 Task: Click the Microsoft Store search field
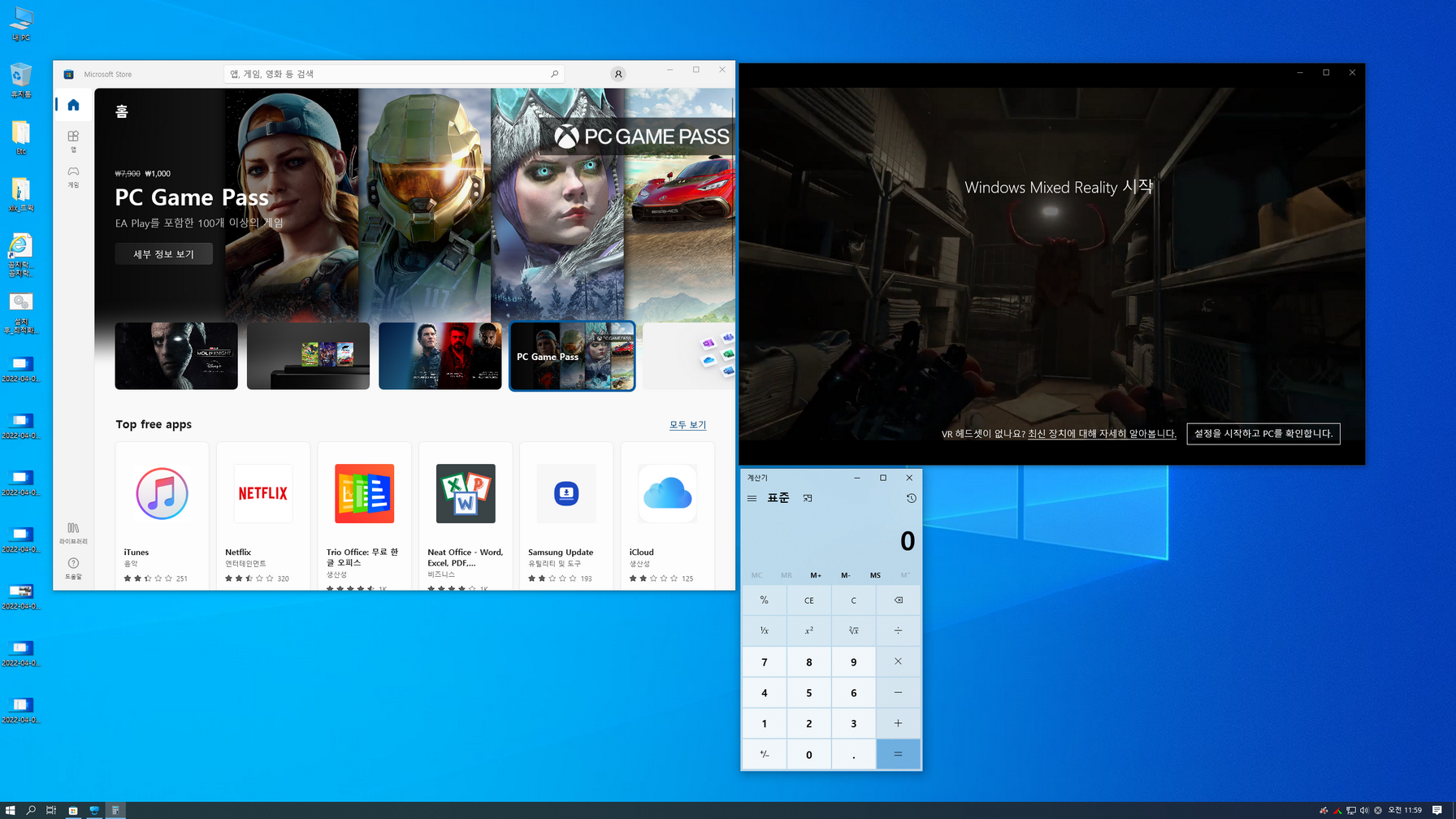(394, 74)
